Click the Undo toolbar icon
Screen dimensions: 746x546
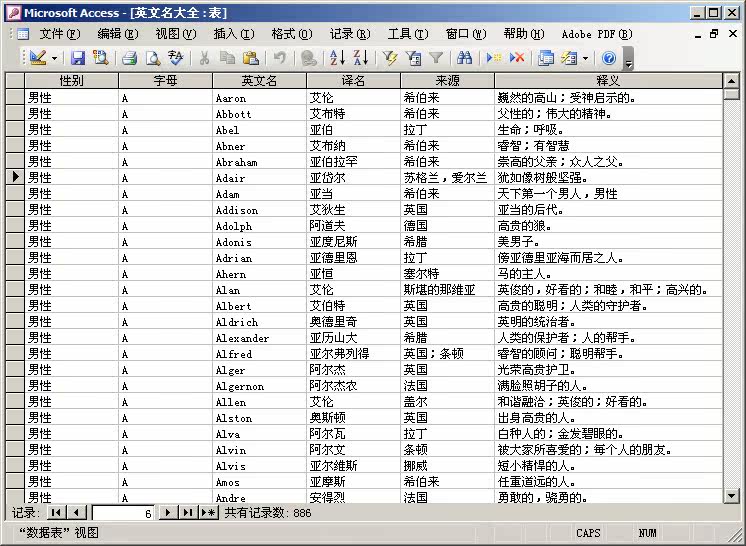pos(279,58)
